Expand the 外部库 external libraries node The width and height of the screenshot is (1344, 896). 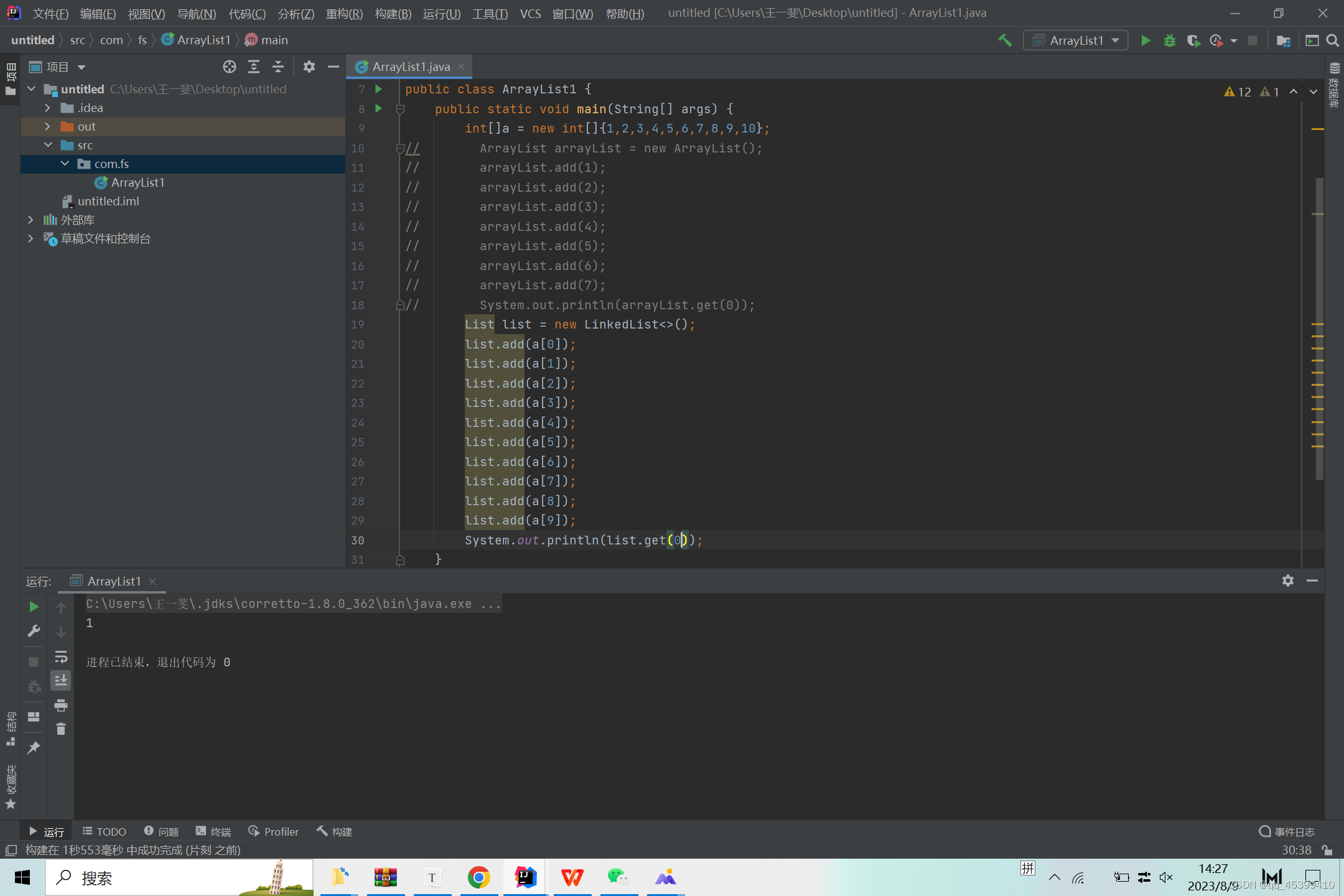pos(30,220)
